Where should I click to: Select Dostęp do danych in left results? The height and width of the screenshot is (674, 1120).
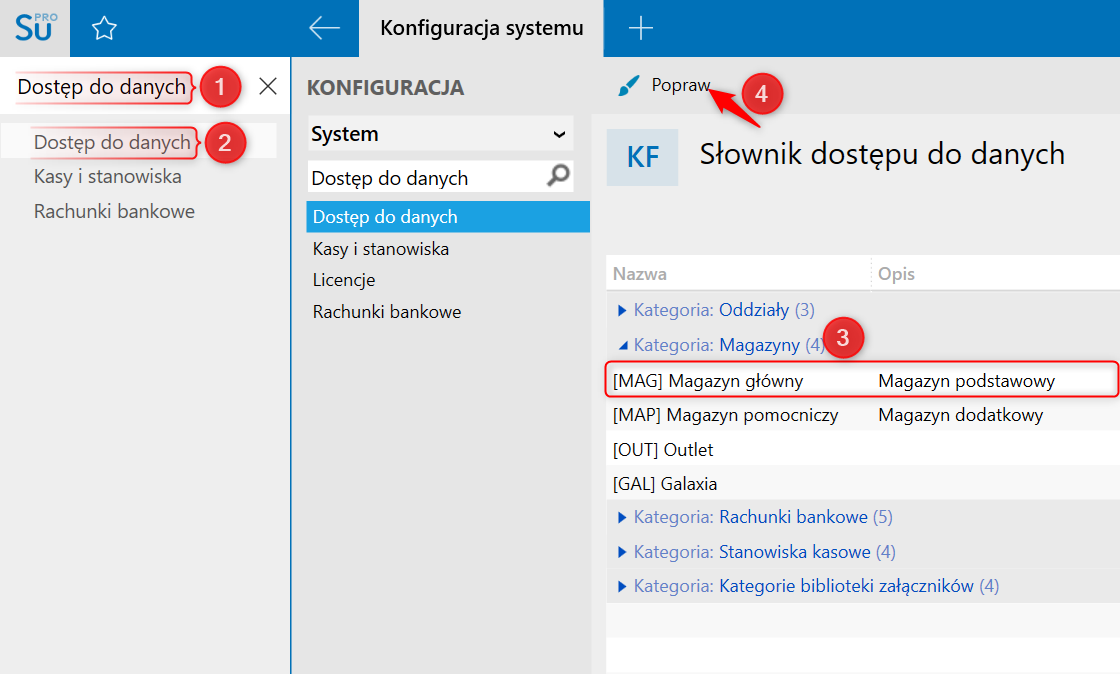[112, 142]
